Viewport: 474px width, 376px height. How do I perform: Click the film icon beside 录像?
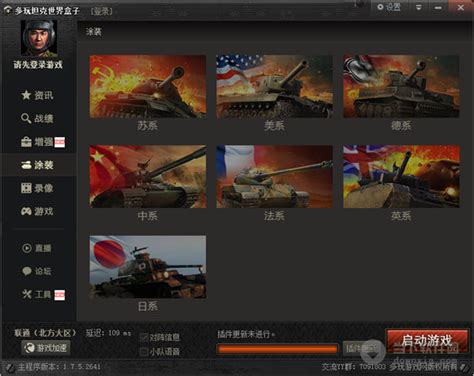(x=26, y=188)
